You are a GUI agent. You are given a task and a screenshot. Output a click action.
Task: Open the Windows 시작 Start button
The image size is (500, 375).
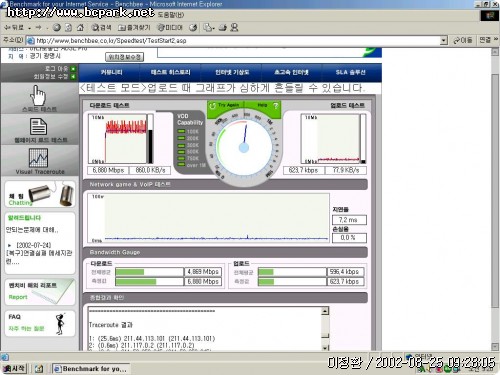tap(14, 368)
